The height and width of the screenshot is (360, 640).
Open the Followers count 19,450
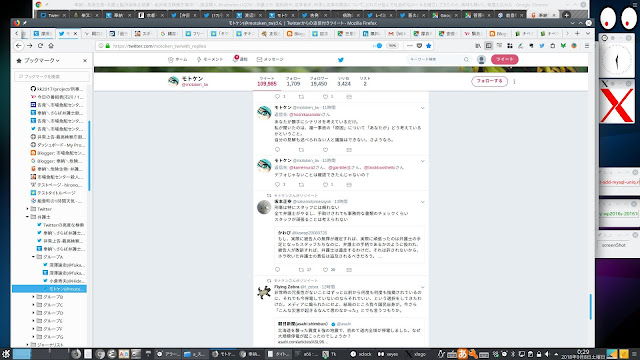[318, 81]
